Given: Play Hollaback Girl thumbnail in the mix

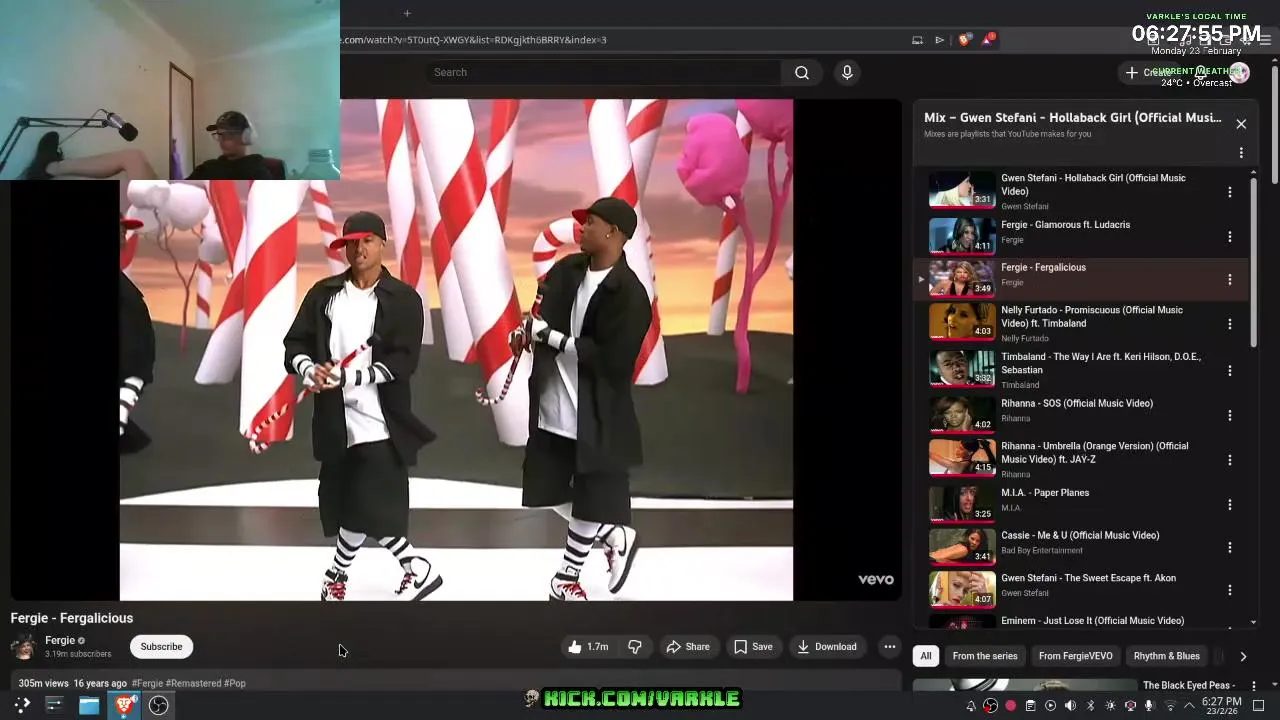Looking at the screenshot, I should click(962, 190).
